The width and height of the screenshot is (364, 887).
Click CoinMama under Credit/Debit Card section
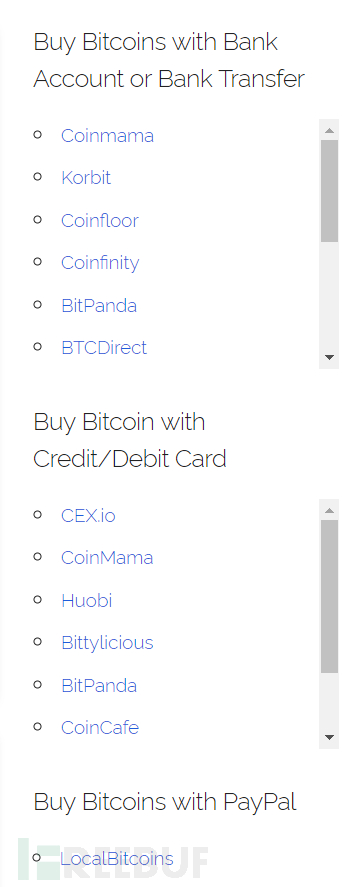pos(107,558)
